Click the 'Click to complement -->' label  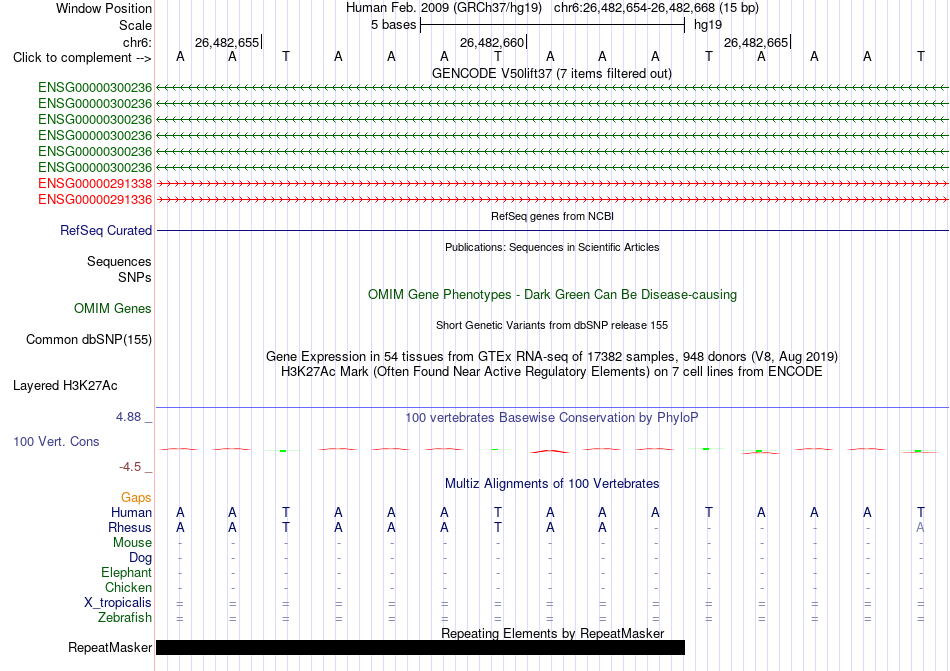82,58
